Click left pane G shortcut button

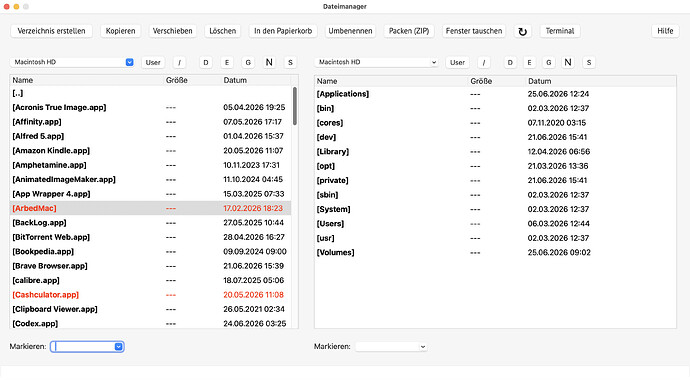248,62
